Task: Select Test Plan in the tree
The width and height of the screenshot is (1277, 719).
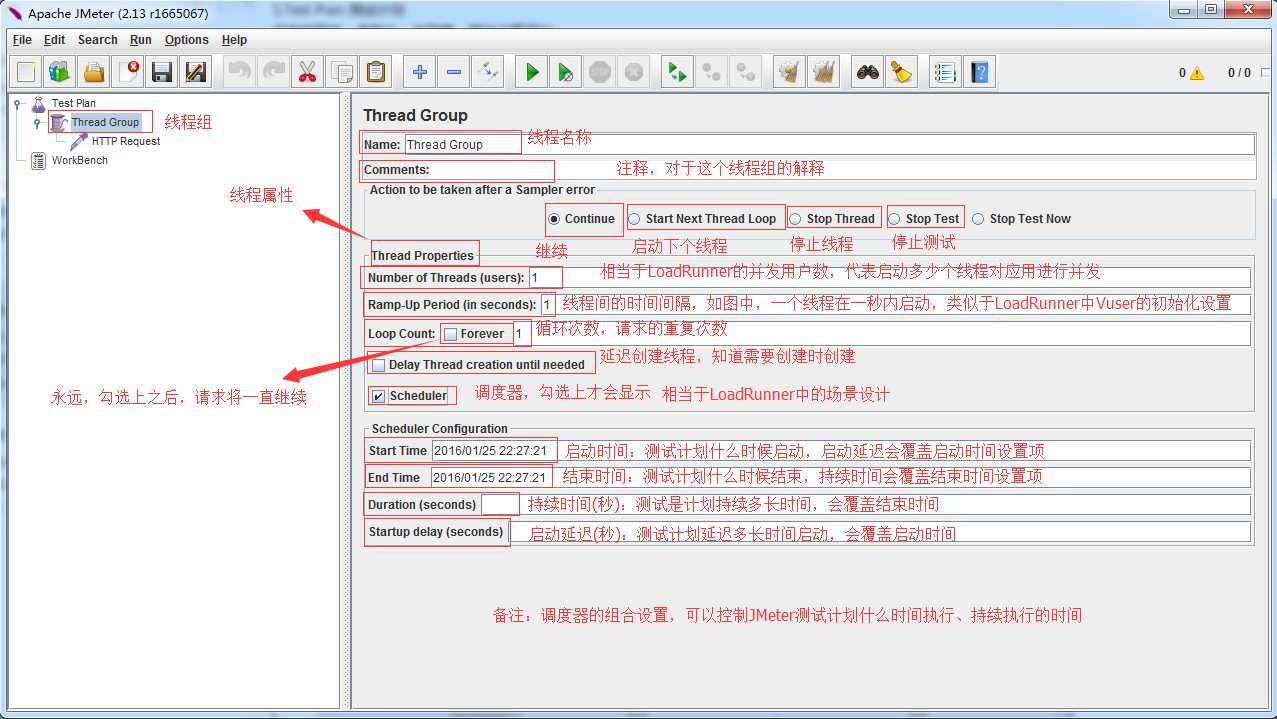Action: point(74,103)
